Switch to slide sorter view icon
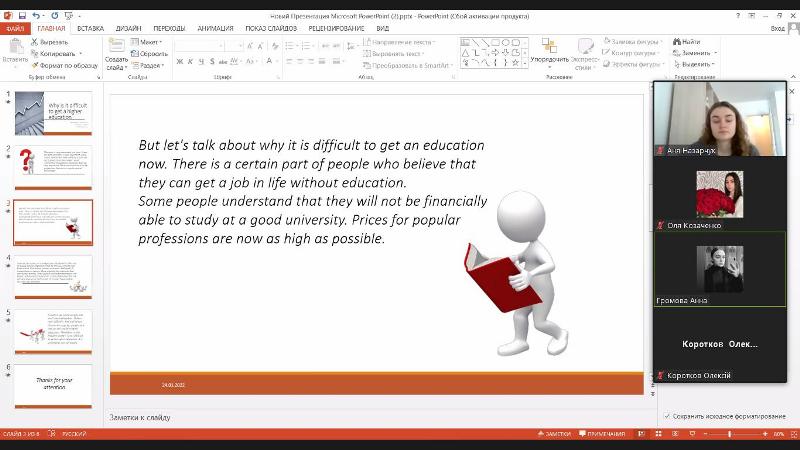 pyautogui.click(x=658, y=434)
